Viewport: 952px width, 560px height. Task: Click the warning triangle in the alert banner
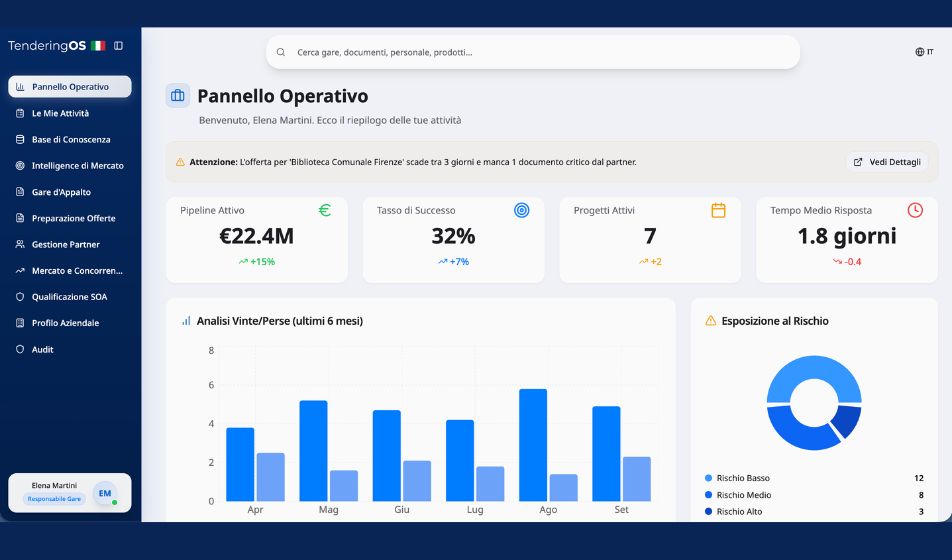tap(180, 162)
